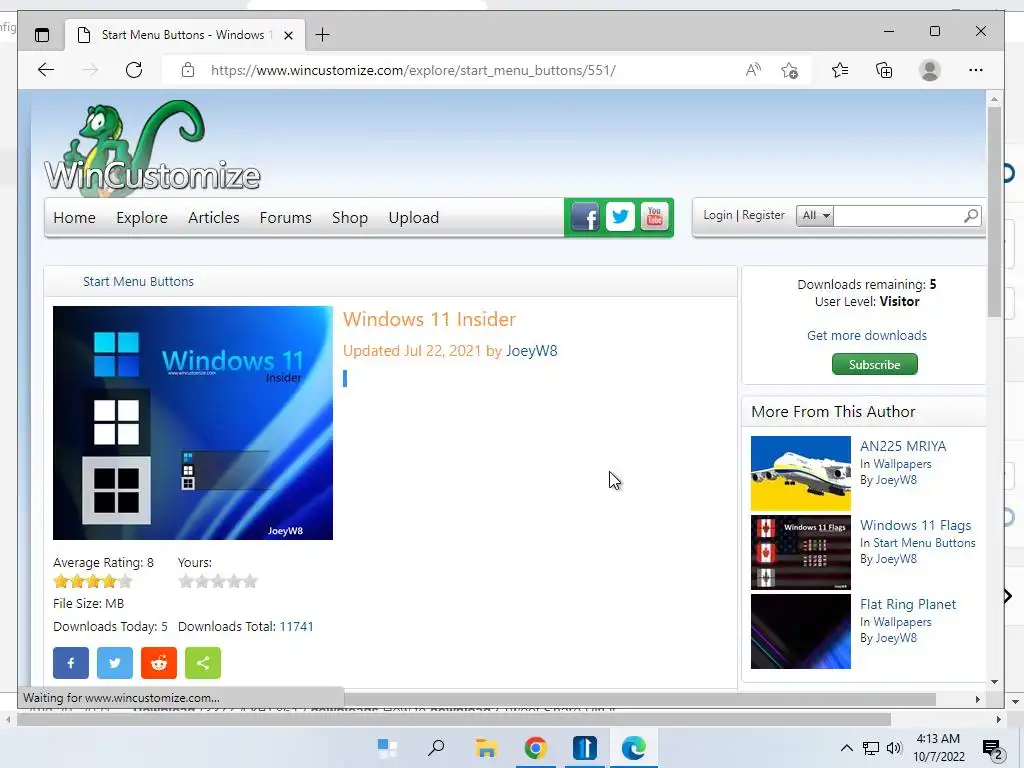Click Get more downloads link
This screenshot has height=768, width=1024.
coord(867,336)
